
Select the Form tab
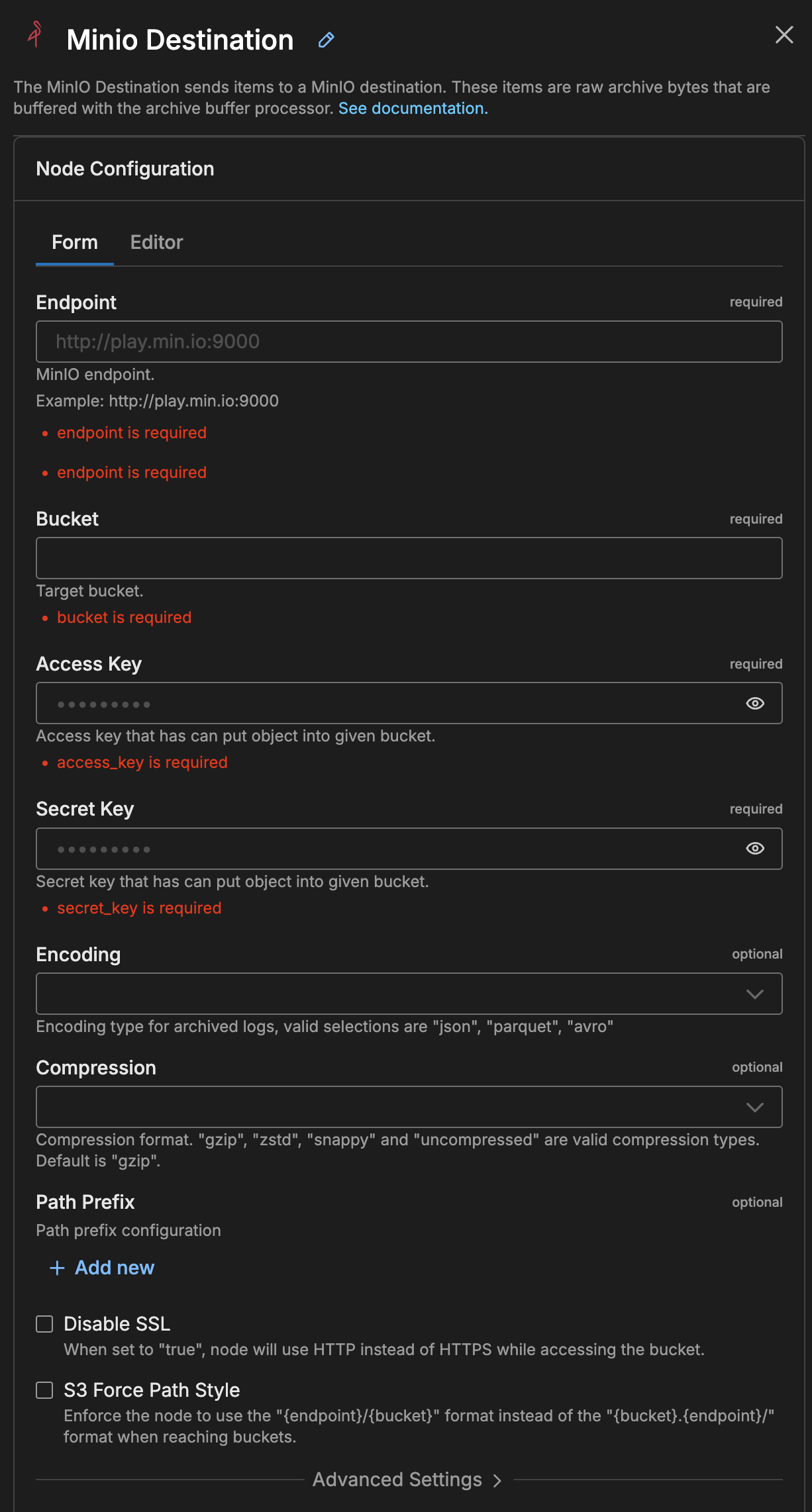(x=75, y=242)
